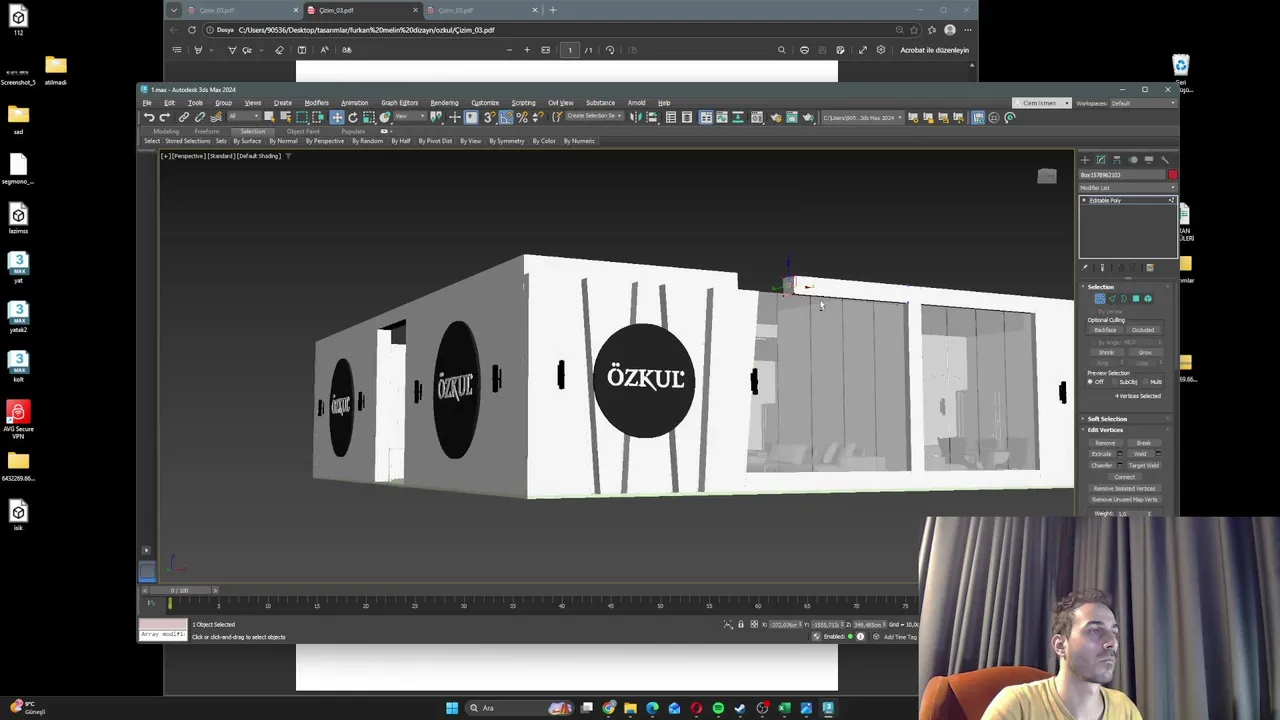Viewport: 1280px width, 720px height.
Task: Open the Create Selection Set dropdown
Action: pyautogui.click(x=595, y=117)
